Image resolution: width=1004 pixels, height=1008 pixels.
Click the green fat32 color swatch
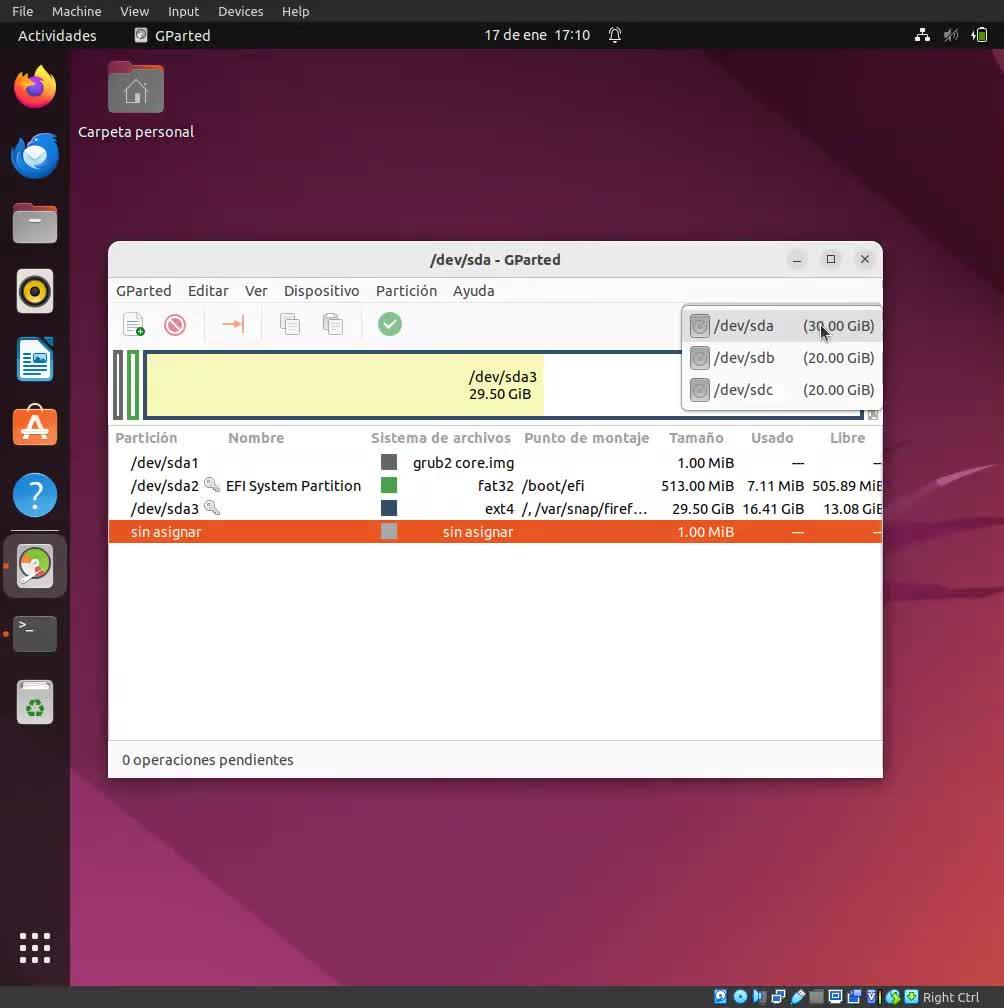pyautogui.click(x=389, y=486)
